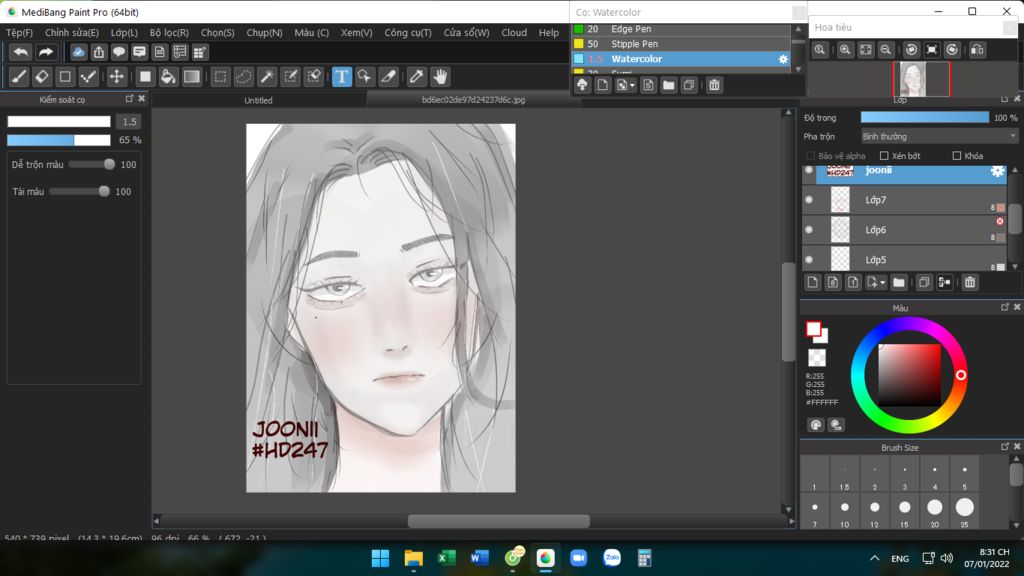Open File Explorer from taskbar
This screenshot has width=1024, height=576.
click(x=413, y=558)
